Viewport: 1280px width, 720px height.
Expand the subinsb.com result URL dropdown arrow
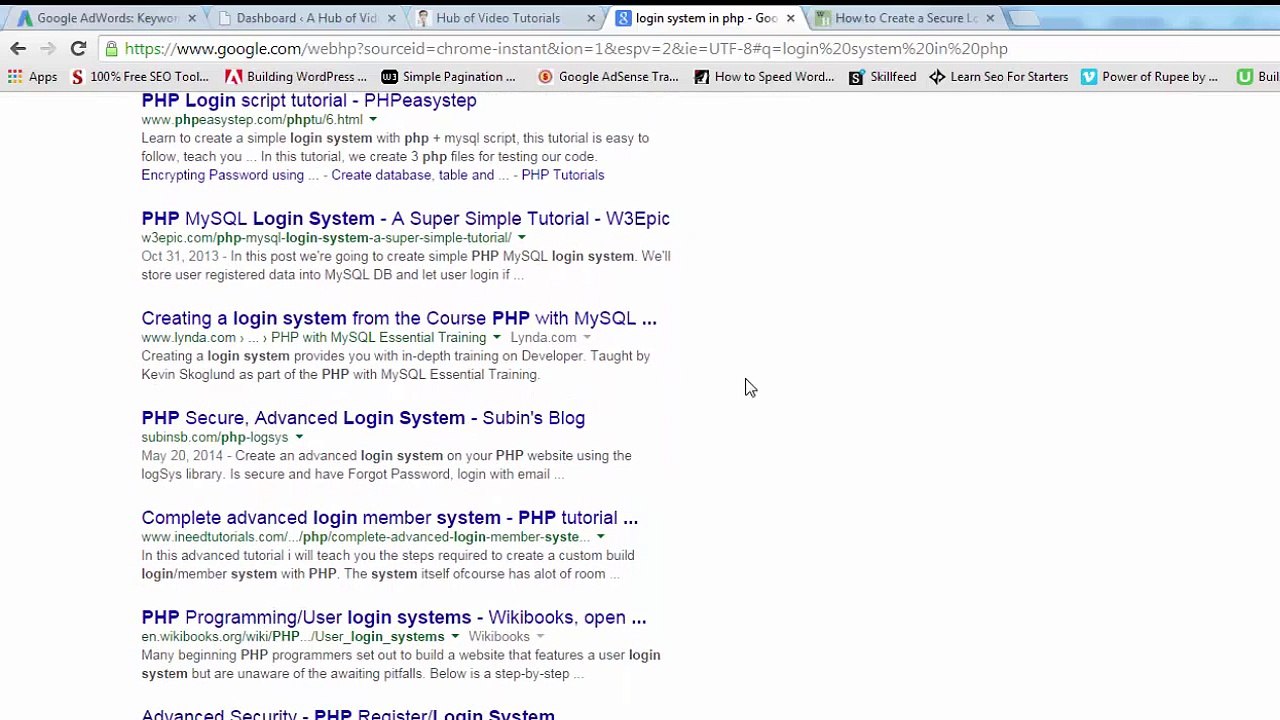coord(298,437)
